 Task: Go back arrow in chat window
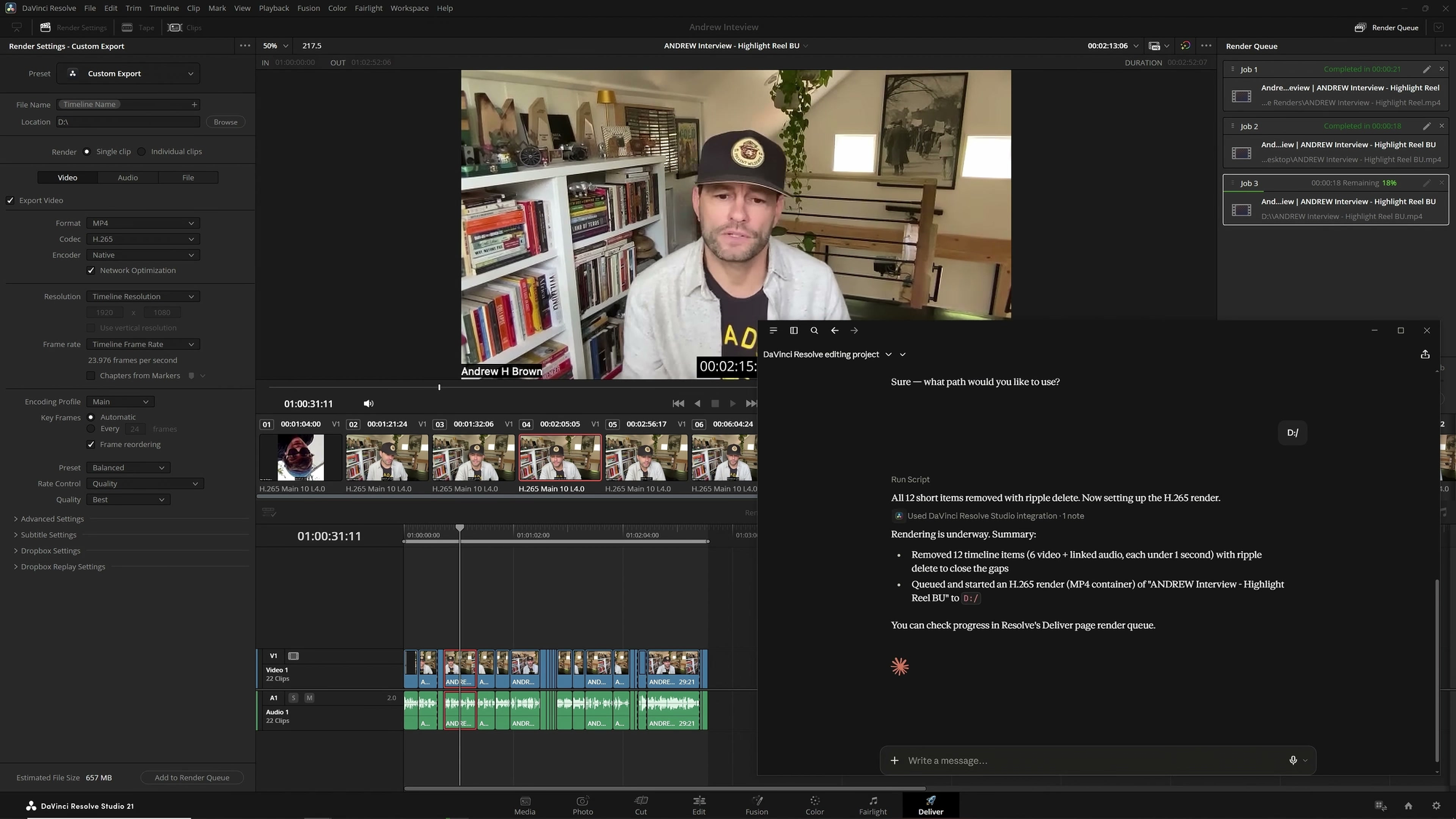click(834, 331)
